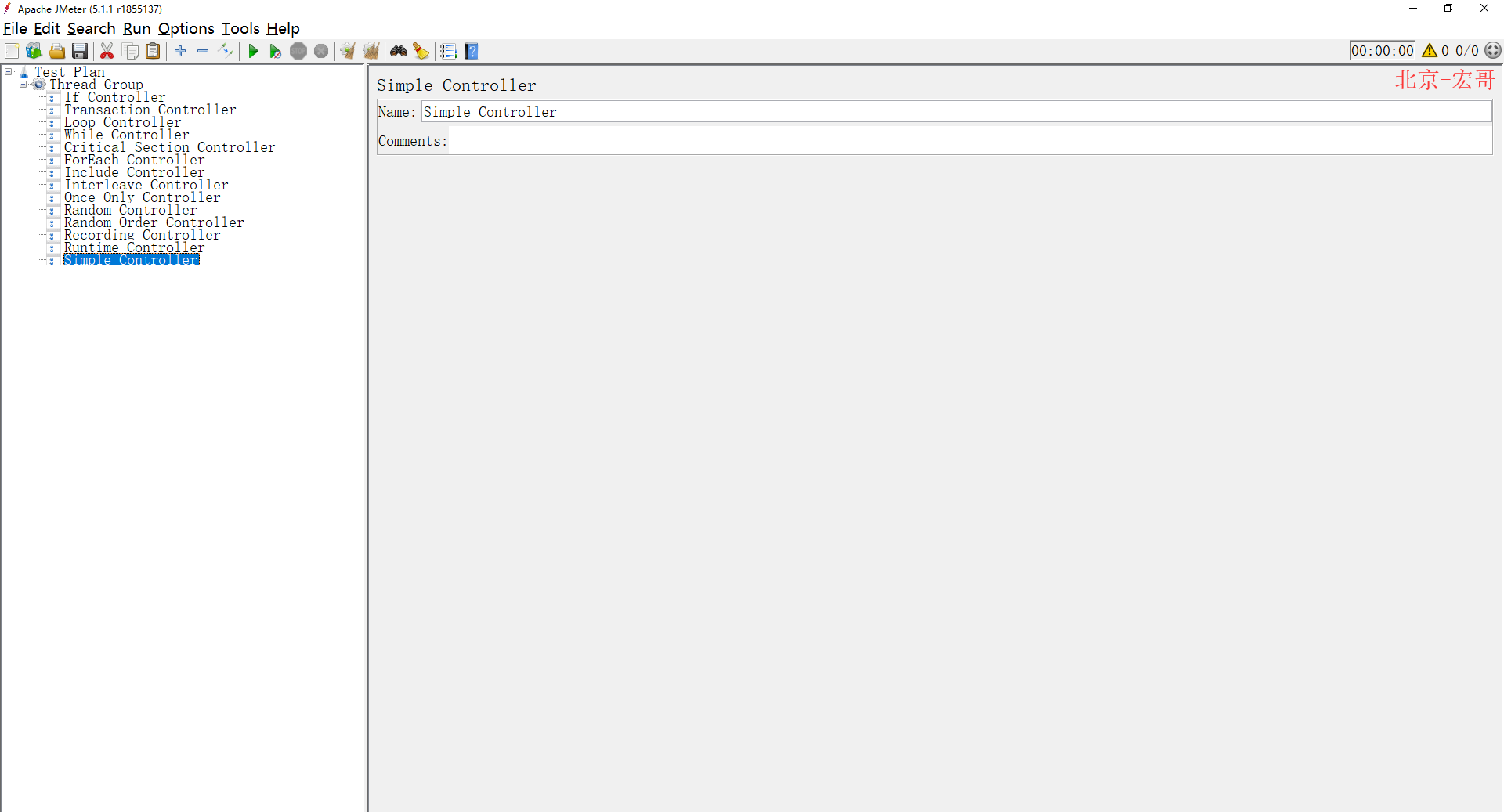Open the Run menu
This screenshot has height=812, width=1504.
pos(136,28)
